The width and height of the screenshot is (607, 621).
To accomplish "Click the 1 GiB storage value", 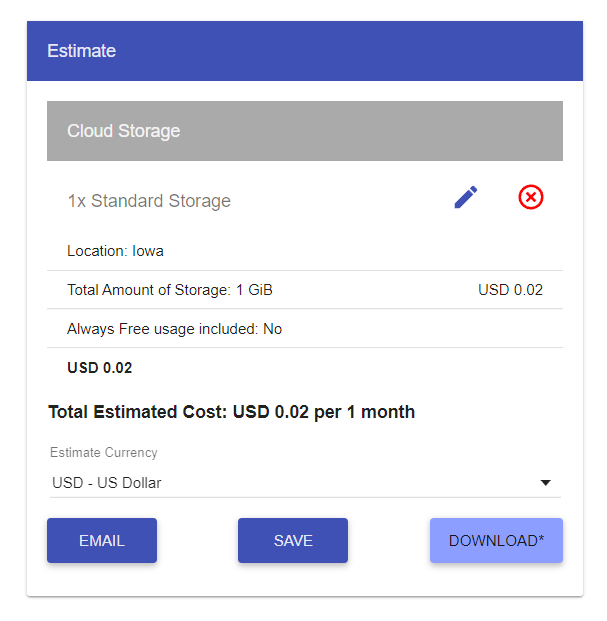I will coord(254,290).
